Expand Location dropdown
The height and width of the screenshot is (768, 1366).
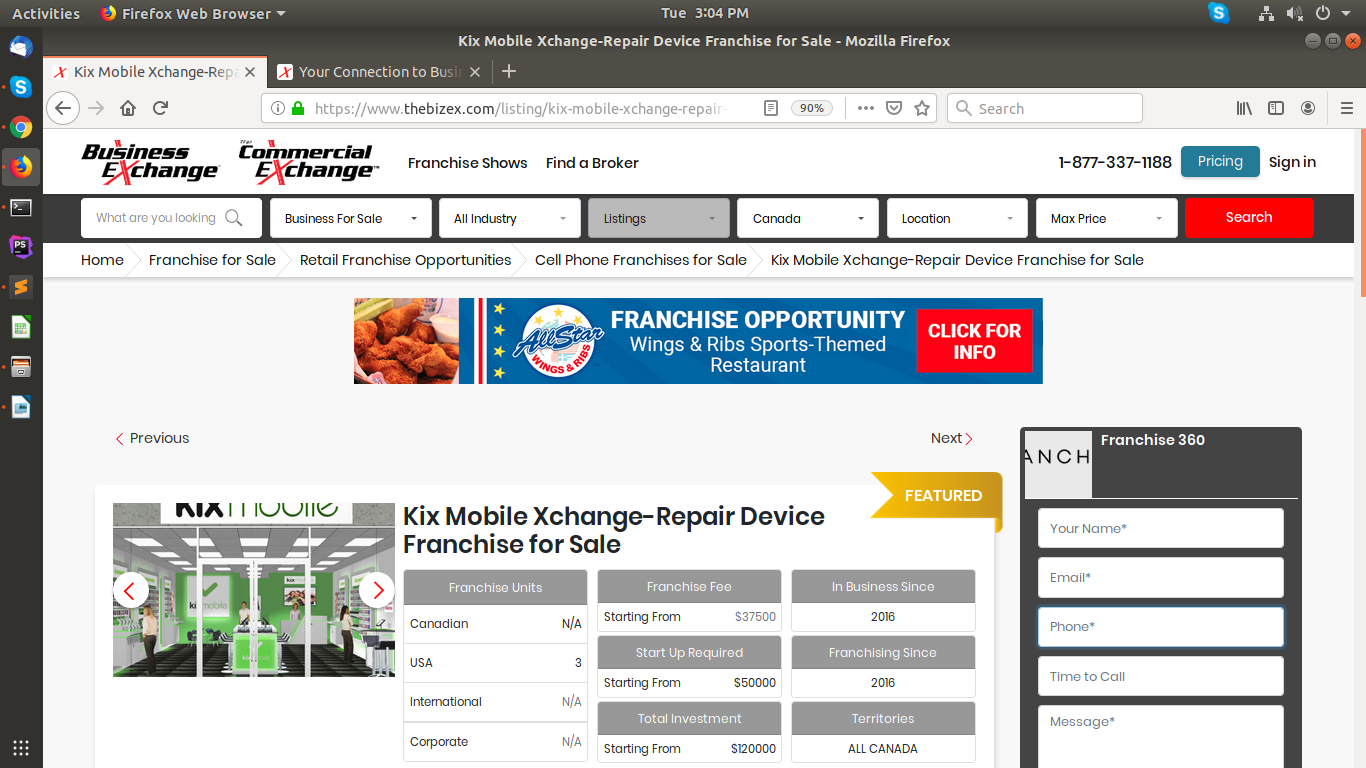tap(957, 218)
